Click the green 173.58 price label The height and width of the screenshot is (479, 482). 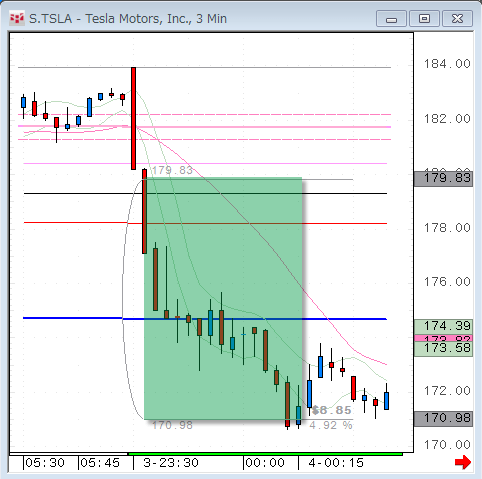(443, 349)
